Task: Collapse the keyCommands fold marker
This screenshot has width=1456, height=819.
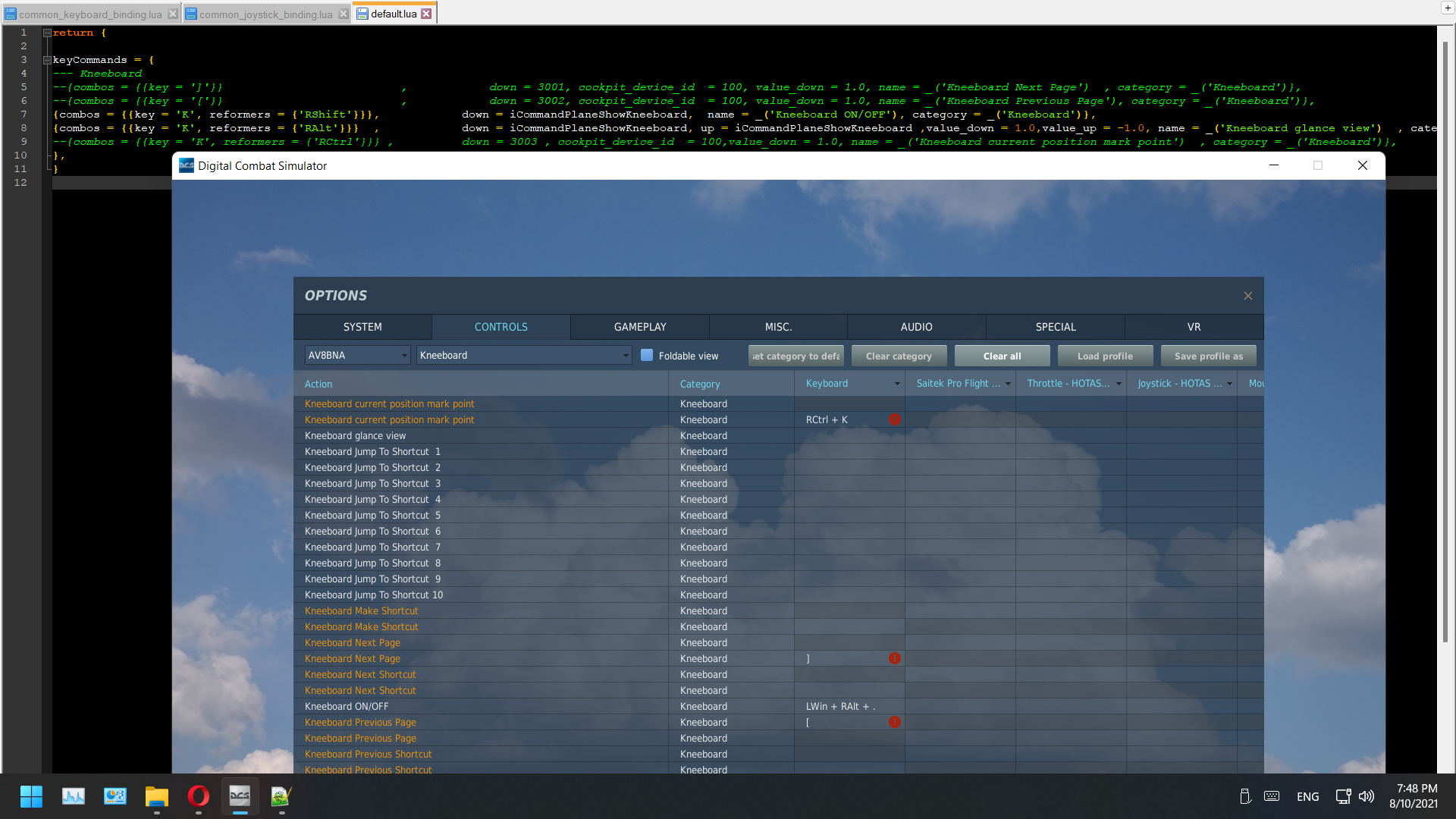Action: 47,60
